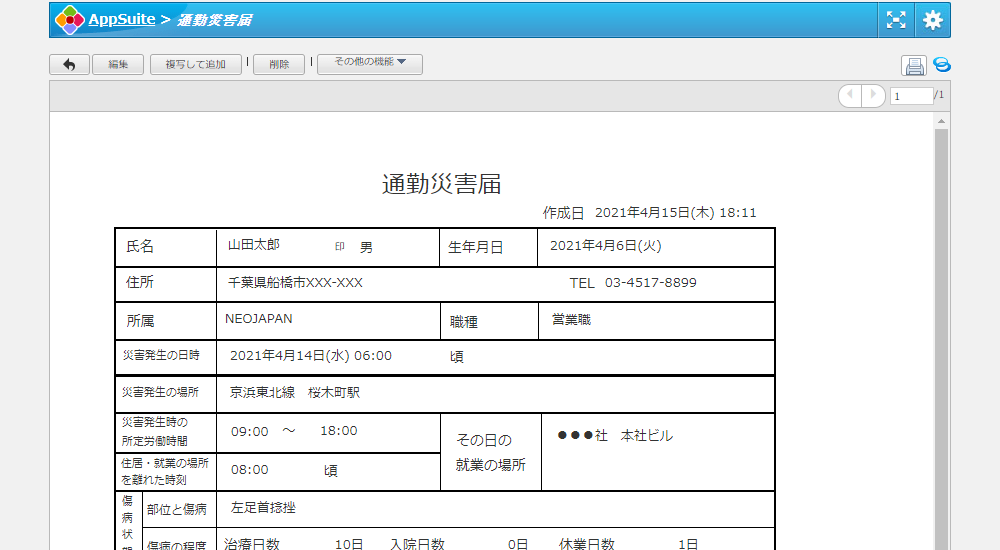Click the 通勤災害届 form title

441,184
